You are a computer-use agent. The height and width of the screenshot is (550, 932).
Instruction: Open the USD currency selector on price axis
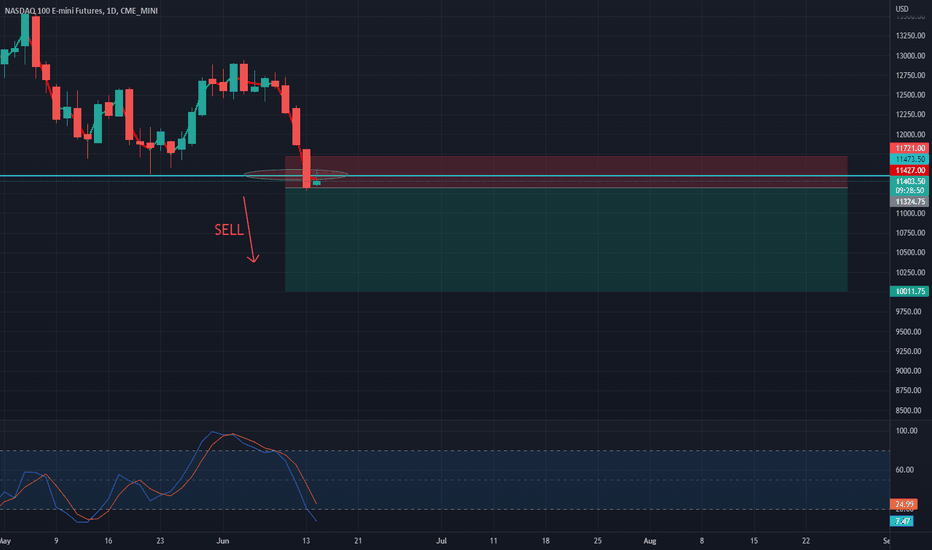902,8
